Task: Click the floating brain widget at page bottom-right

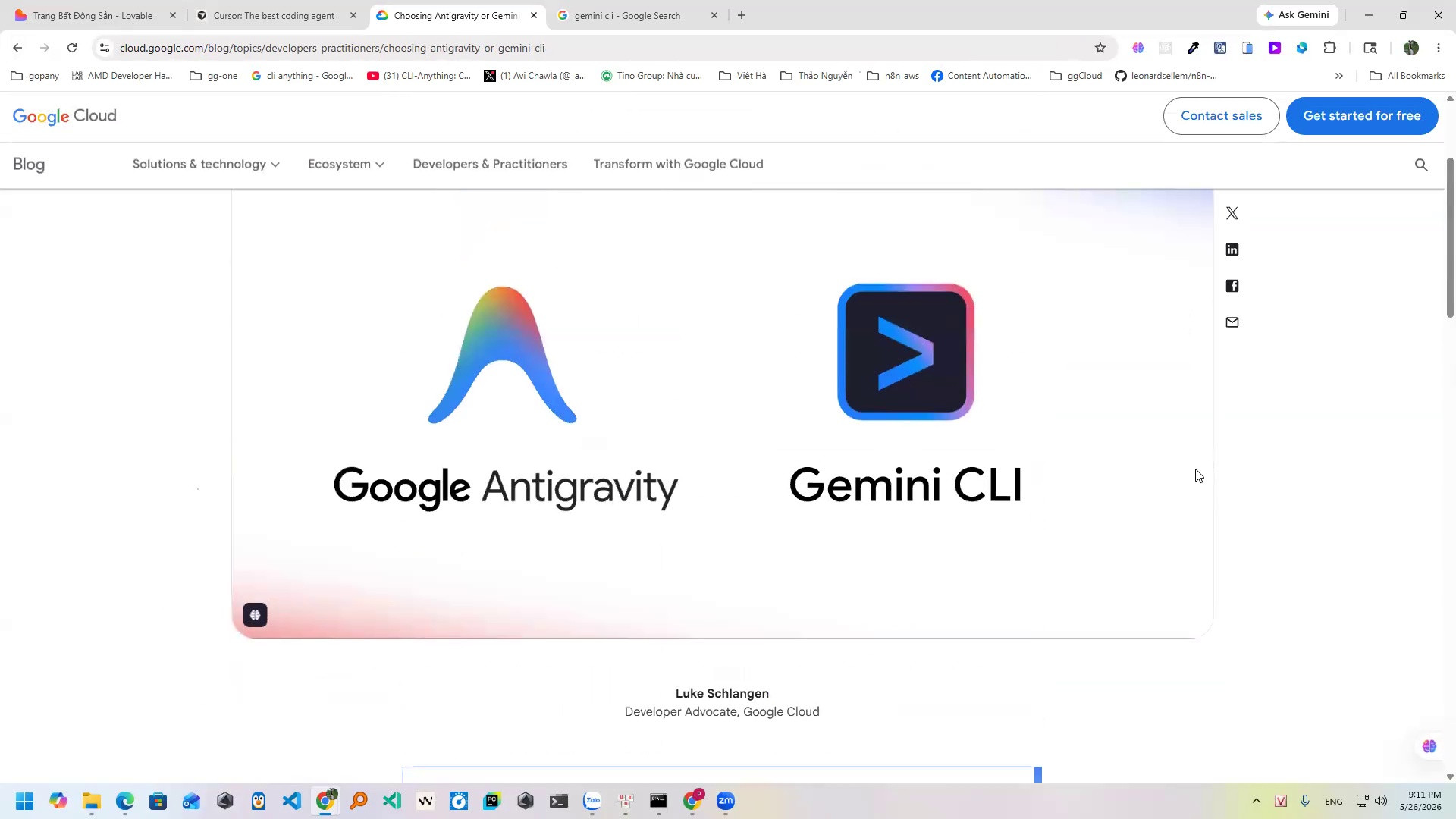Action: 1429,747
